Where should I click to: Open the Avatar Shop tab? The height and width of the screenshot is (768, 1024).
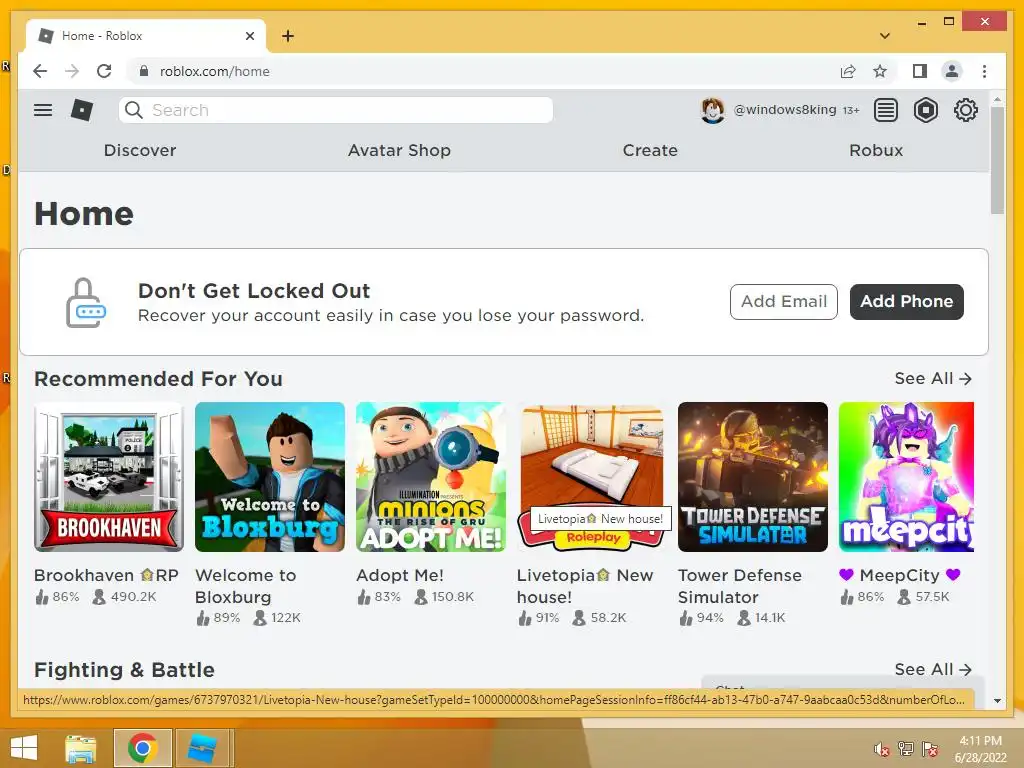399,150
